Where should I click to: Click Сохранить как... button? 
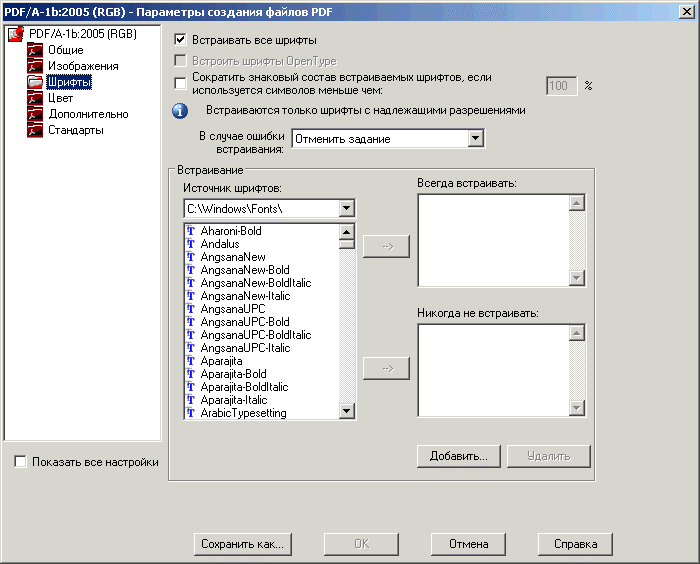pos(243,544)
